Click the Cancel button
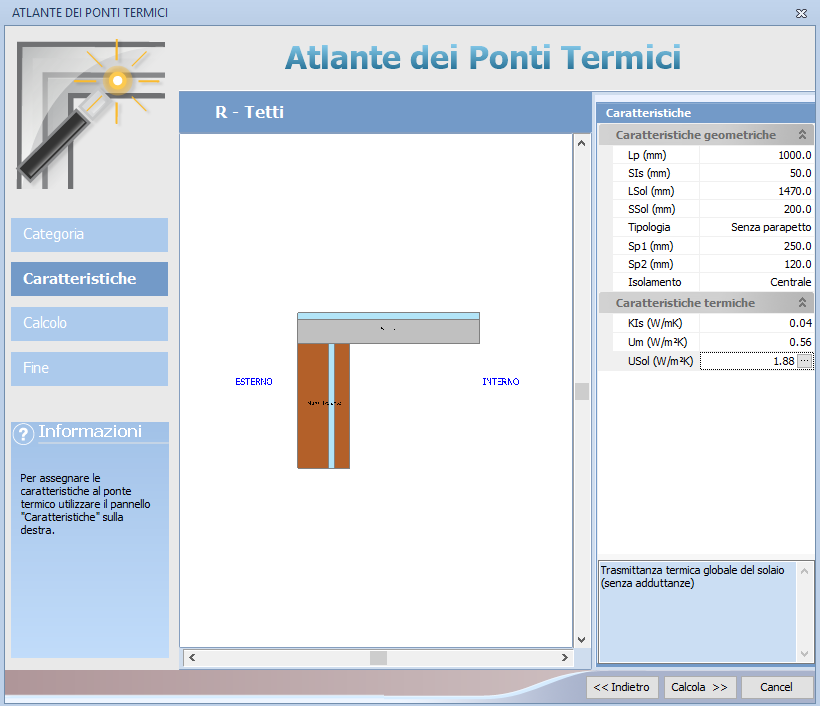820x706 pixels. pos(776,687)
